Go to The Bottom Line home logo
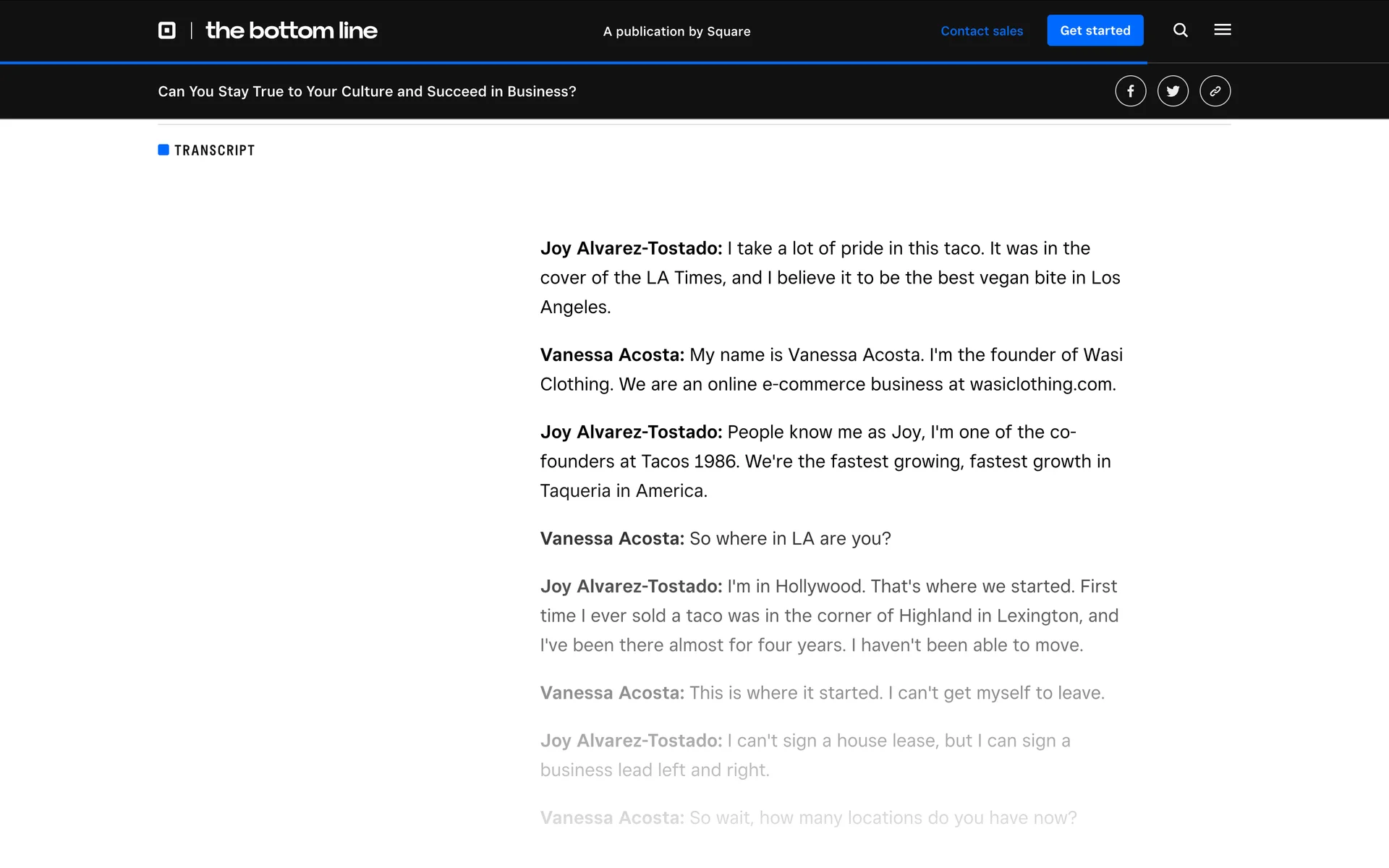 [x=291, y=30]
